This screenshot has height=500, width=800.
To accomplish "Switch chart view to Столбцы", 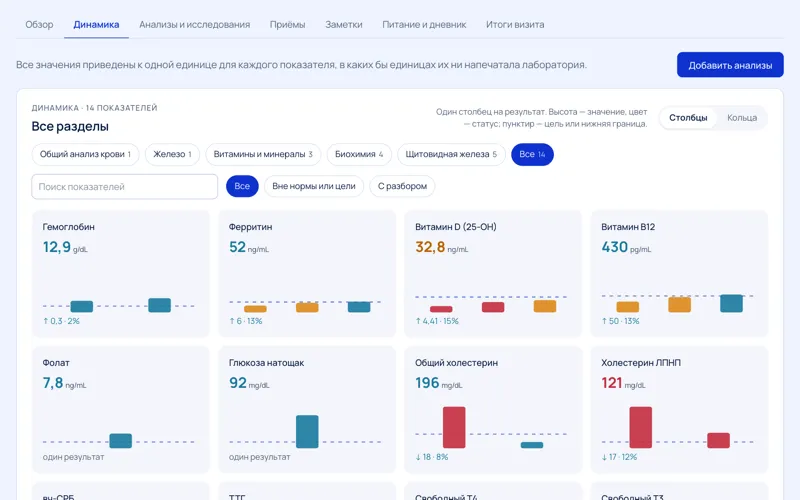I will pyautogui.click(x=688, y=118).
